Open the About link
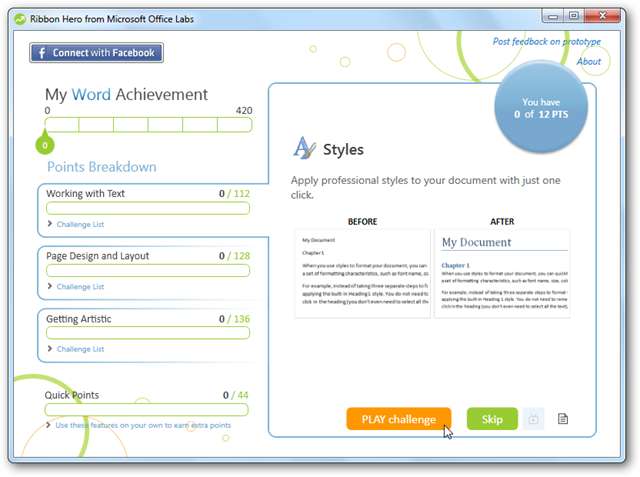Viewport: 640px width, 477px height. click(589, 62)
